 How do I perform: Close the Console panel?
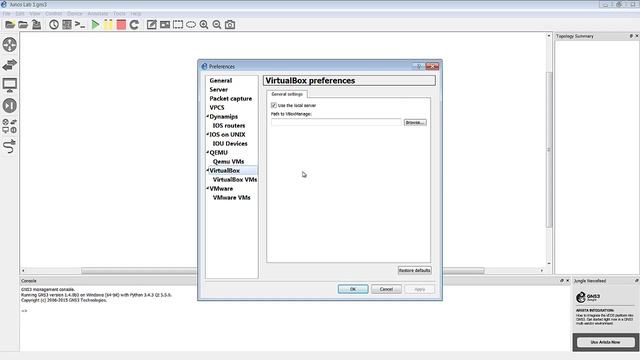pos(567,281)
